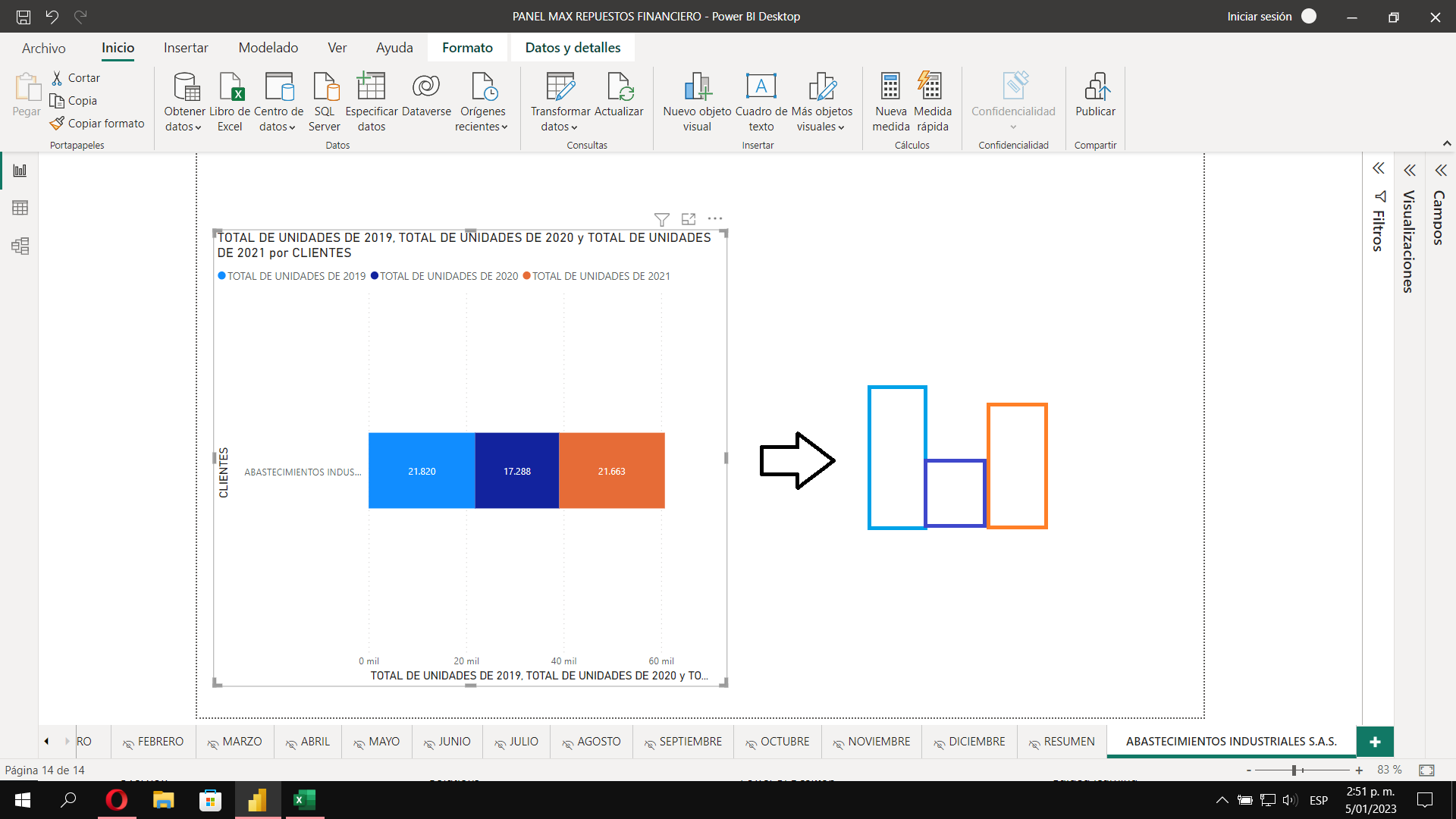Click the Dataverse icon
The width and height of the screenshot is (1456, 819).
426,95
